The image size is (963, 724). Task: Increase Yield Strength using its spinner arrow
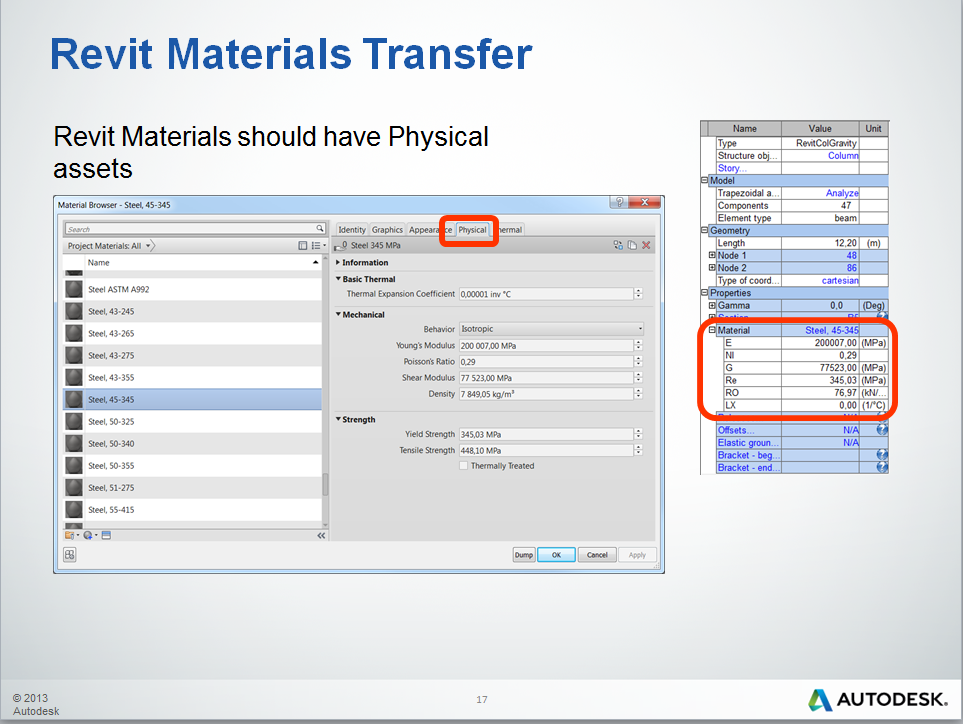639,432
